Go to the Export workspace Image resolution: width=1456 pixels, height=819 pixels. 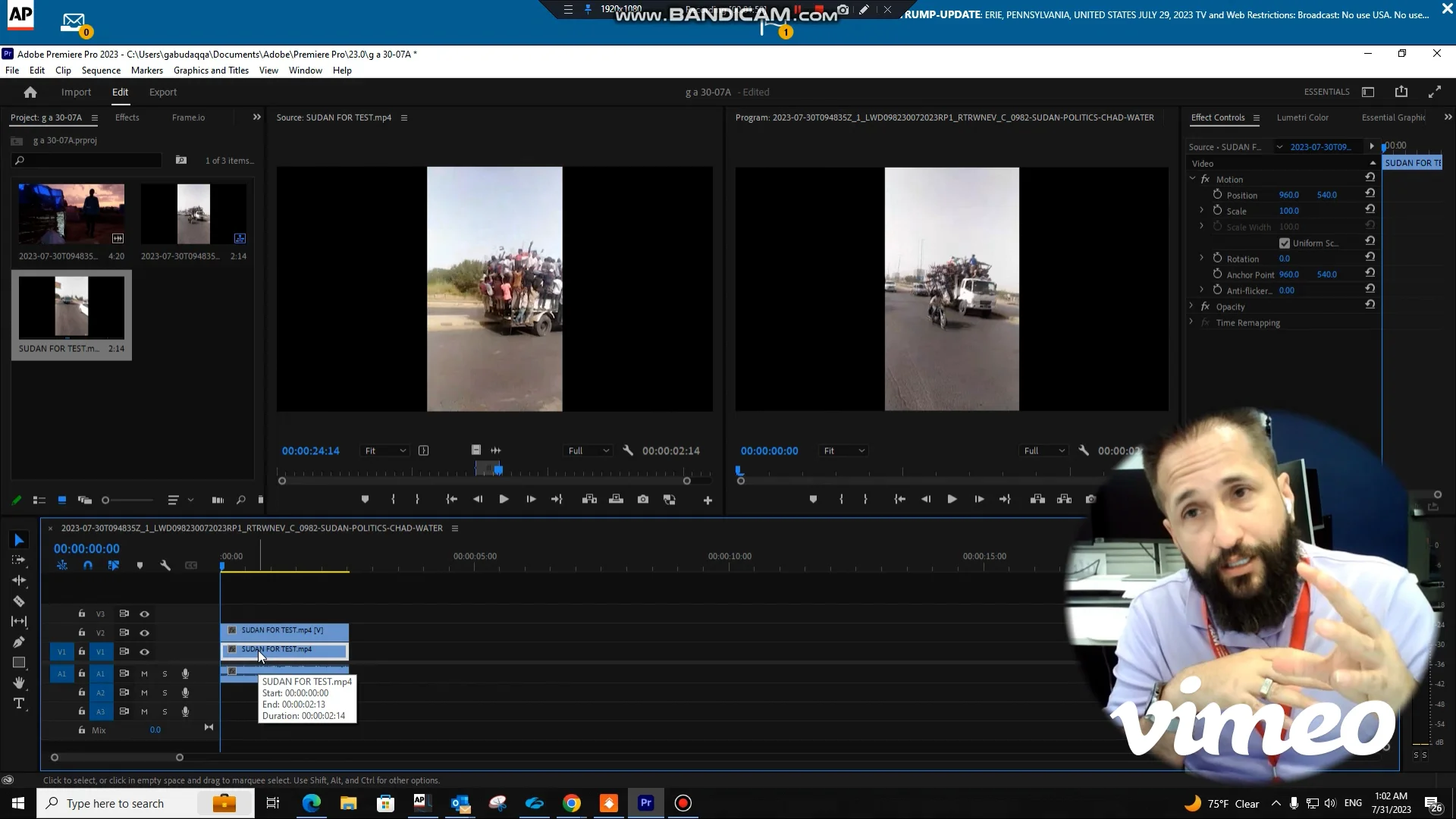(163, 93)
